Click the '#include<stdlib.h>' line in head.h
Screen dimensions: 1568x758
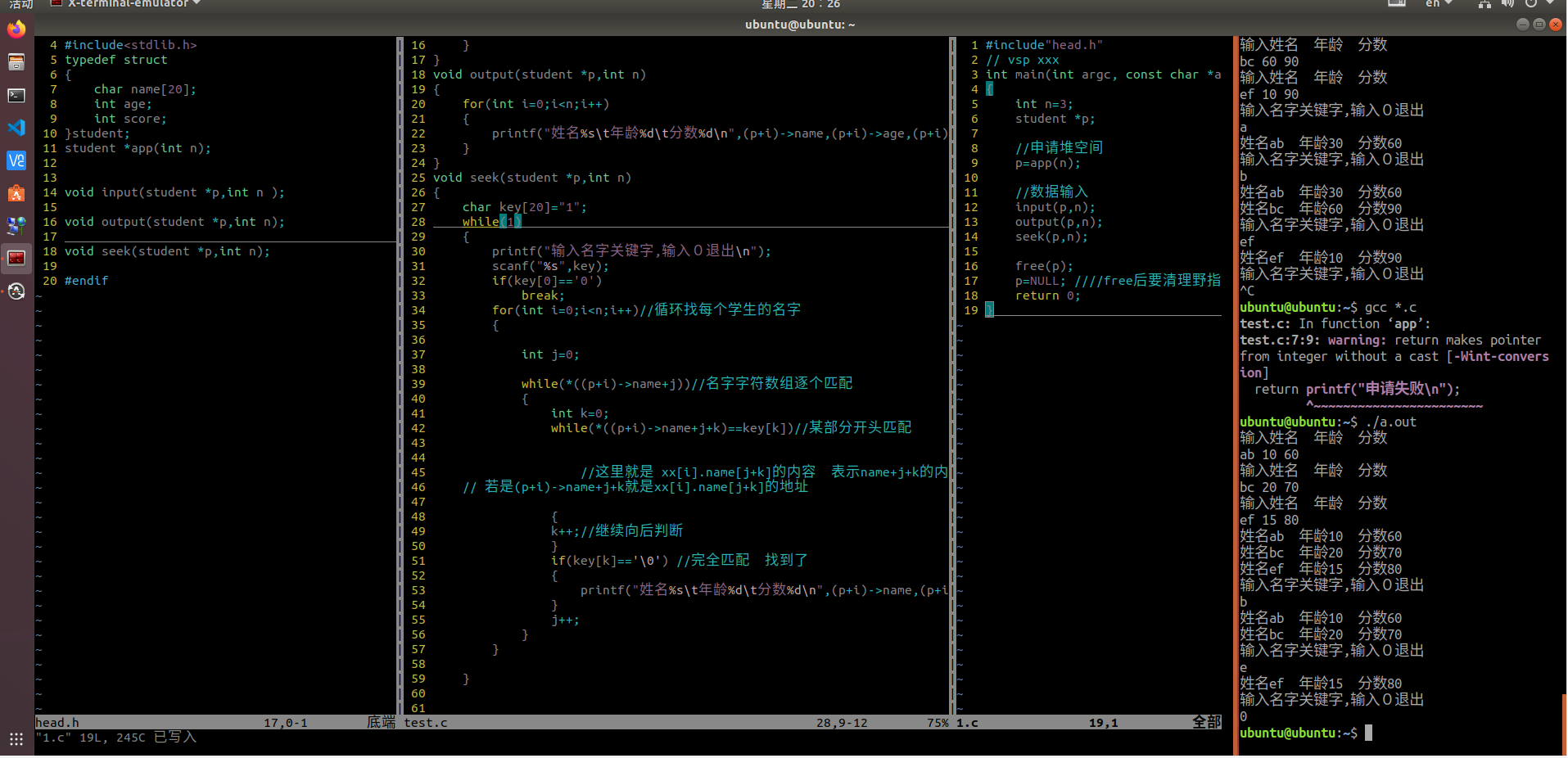click(x=131, y=45)
